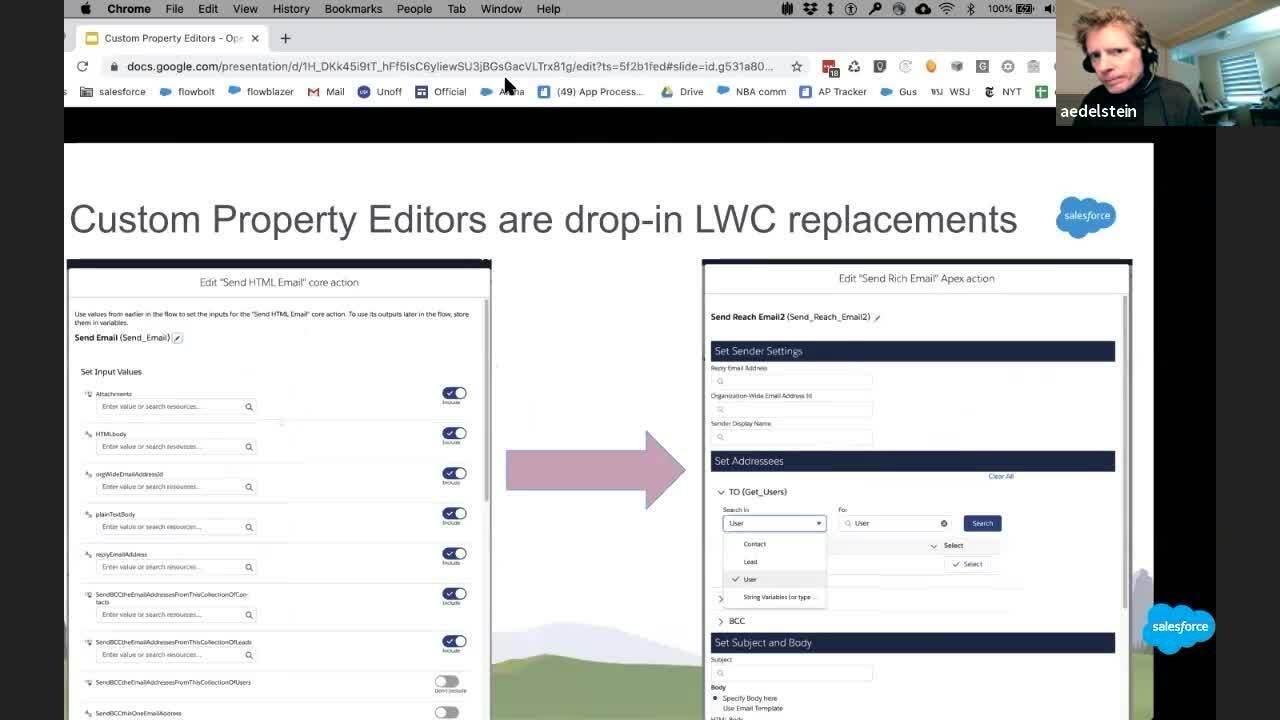Click the blue Search button
Viewport: 1280px width, 720px height.
pos(982,523)
